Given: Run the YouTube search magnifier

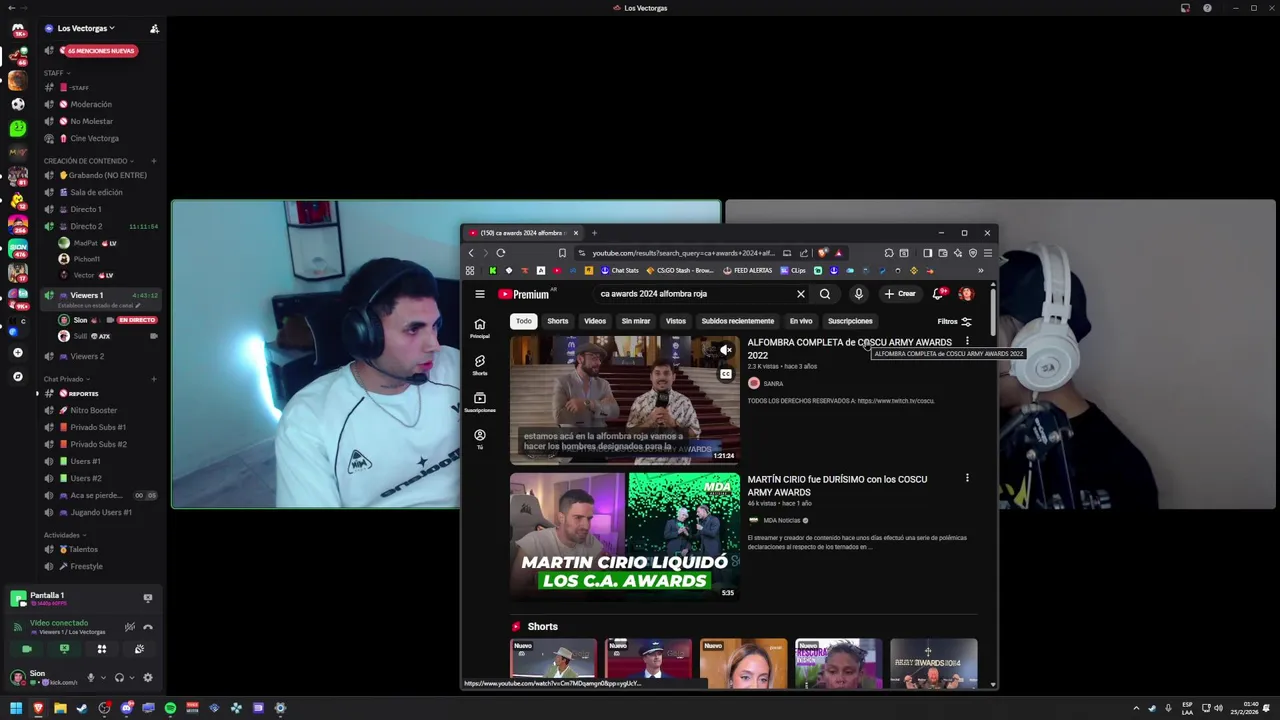Looking at the screenshot, I should pos(825,294).
